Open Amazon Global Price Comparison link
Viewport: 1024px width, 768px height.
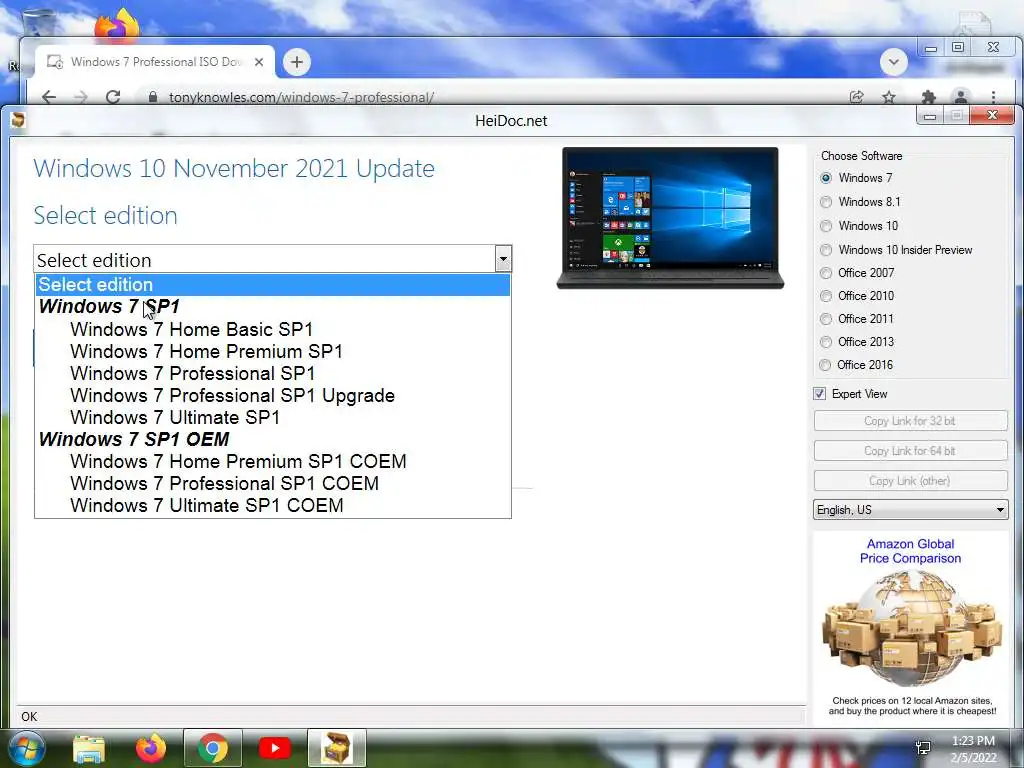[910, 551]
